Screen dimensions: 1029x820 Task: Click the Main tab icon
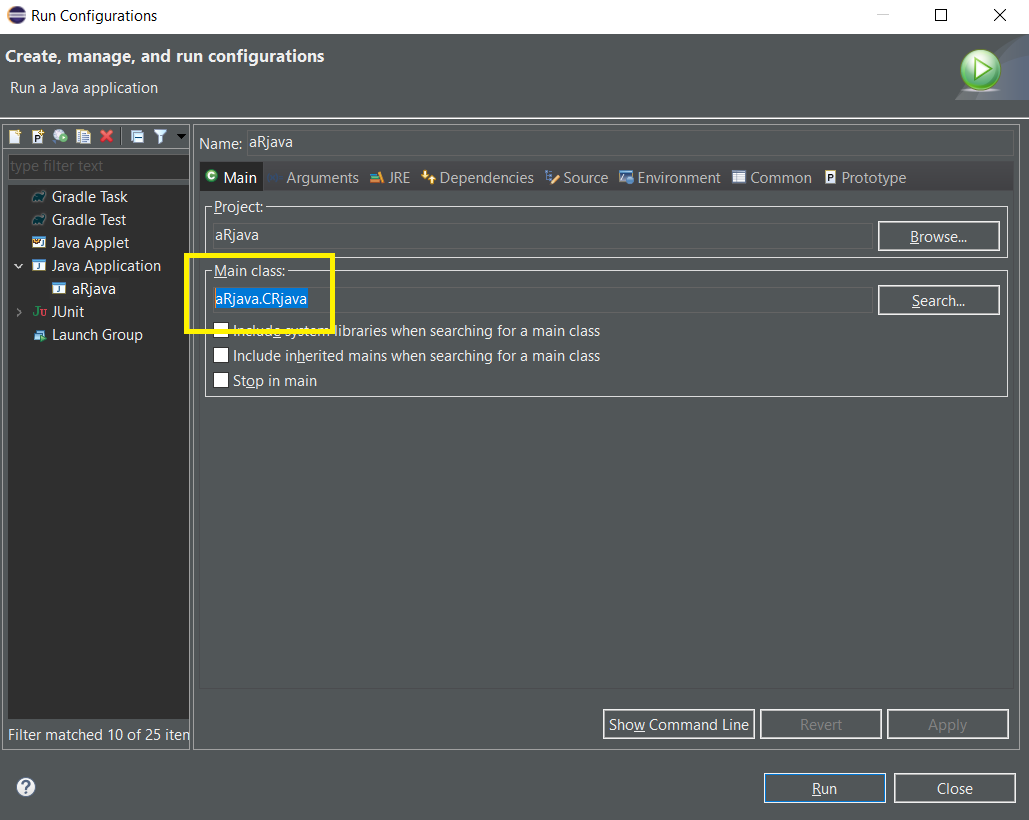click(x=211, y=176)
